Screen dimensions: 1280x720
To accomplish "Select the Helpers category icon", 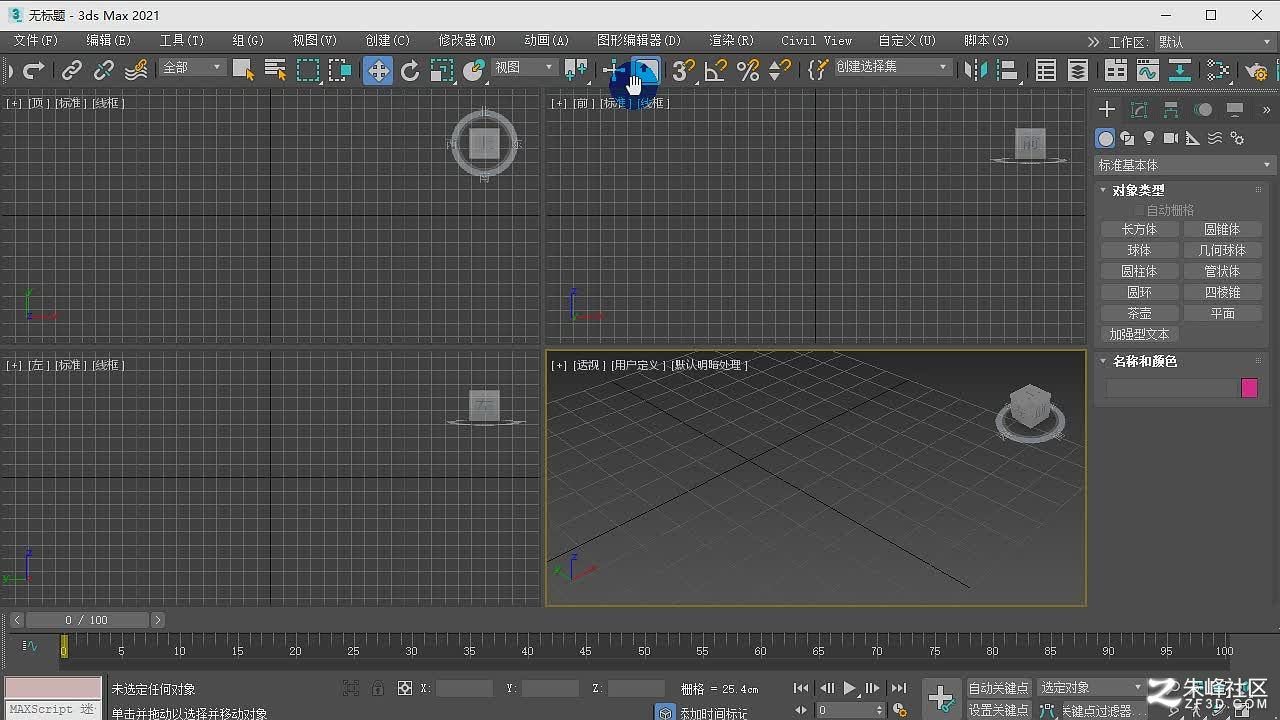I will [x=1193, y=138].
